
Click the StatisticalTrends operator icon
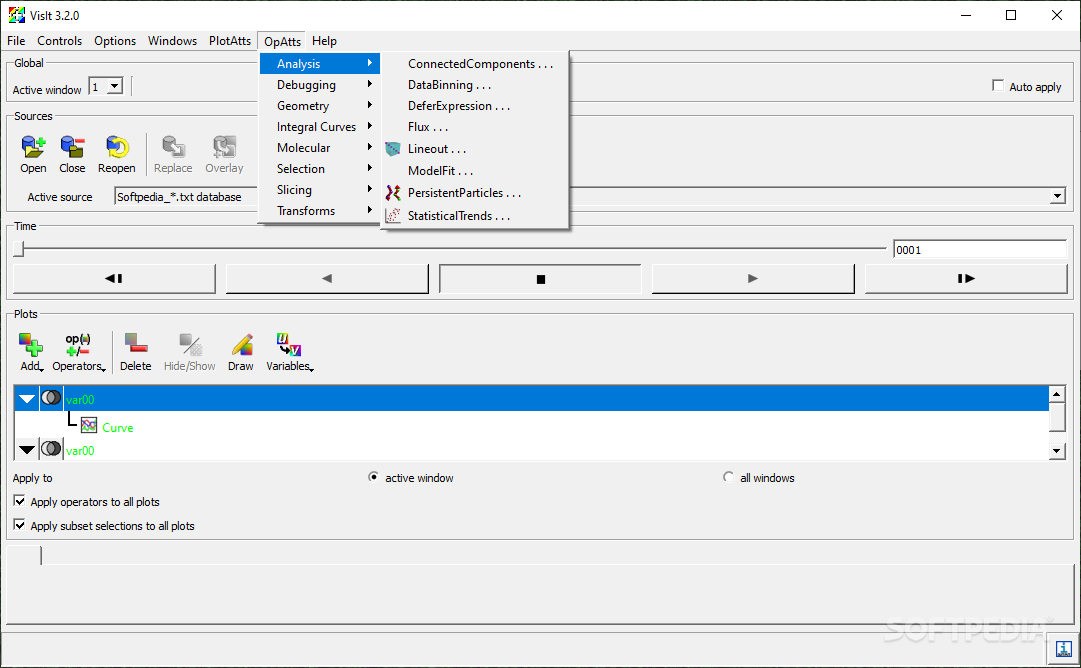pos(393,216)
